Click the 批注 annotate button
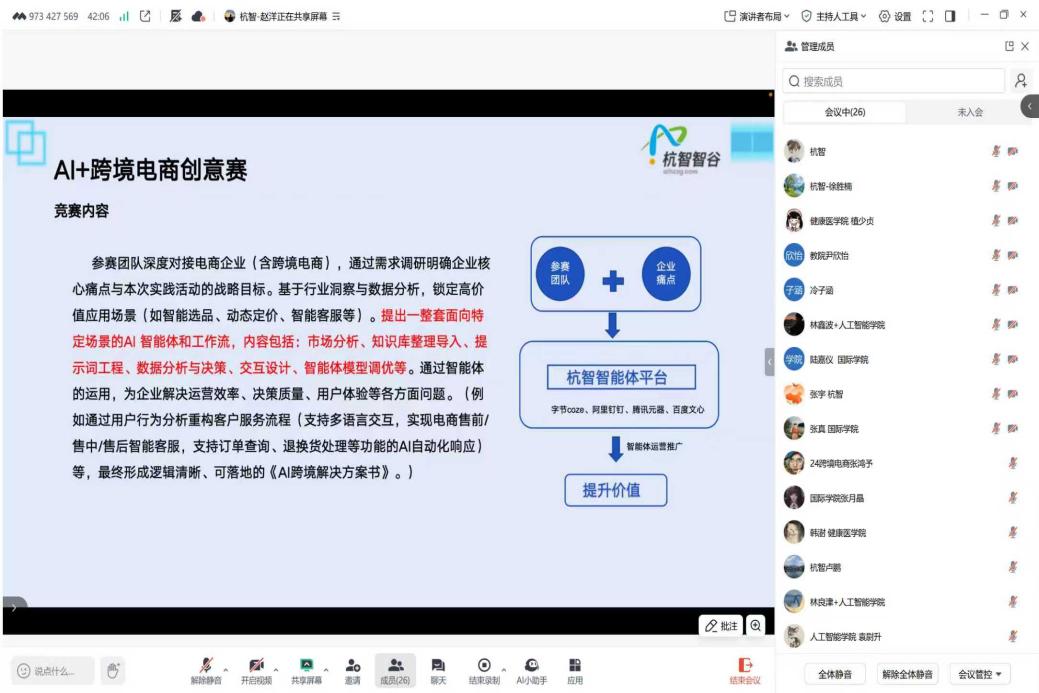The height and width of the screenshot is (693, 1039). pyautogui.click(x=722, y=626)
